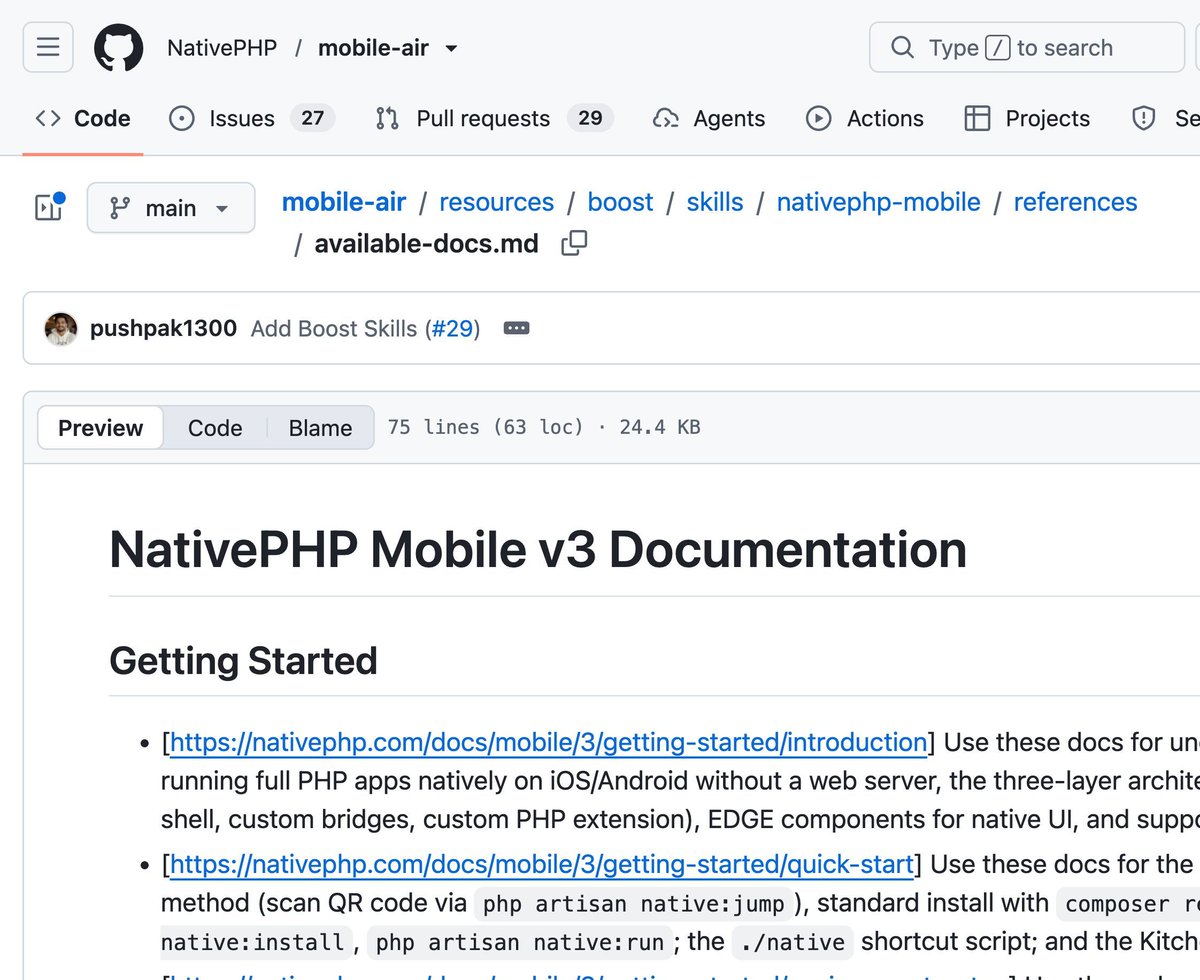The image size is (1200, 980).
Task: Select the Code tab
Action: (83, 118)
